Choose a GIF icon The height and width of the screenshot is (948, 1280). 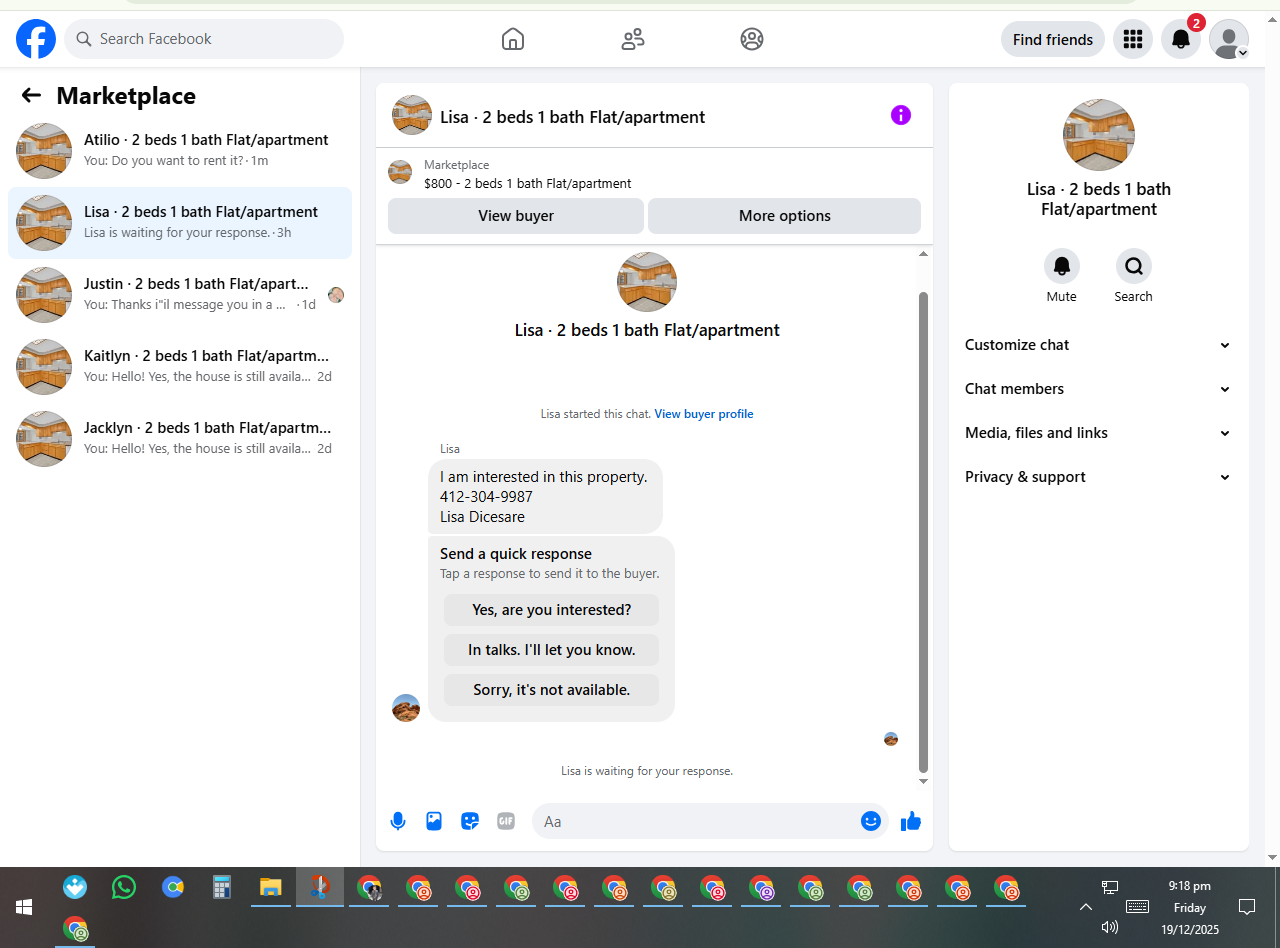pyautogui.click(x=506, y=821)
